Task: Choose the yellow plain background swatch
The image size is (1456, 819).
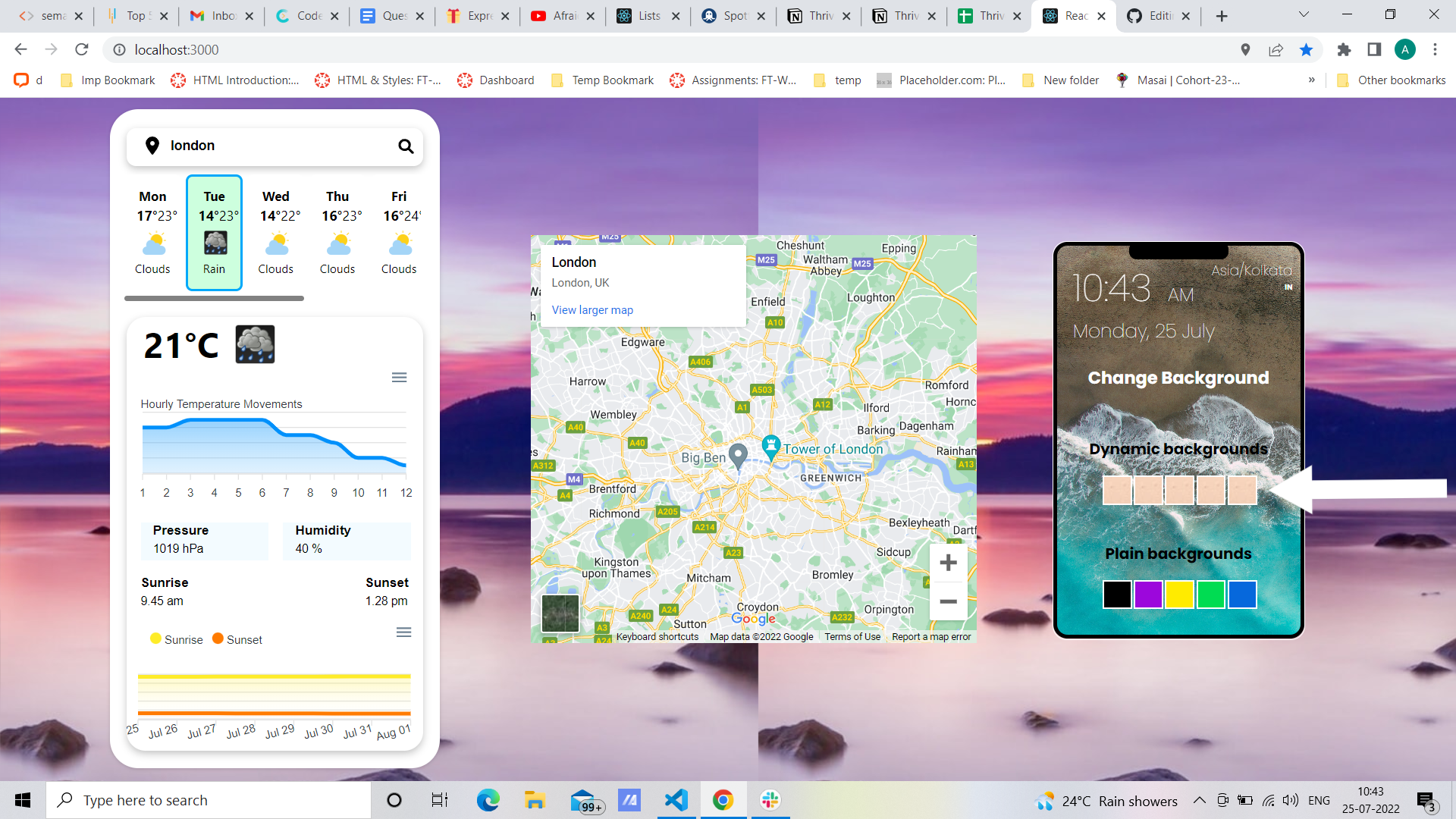Action: click(1180, 595)
